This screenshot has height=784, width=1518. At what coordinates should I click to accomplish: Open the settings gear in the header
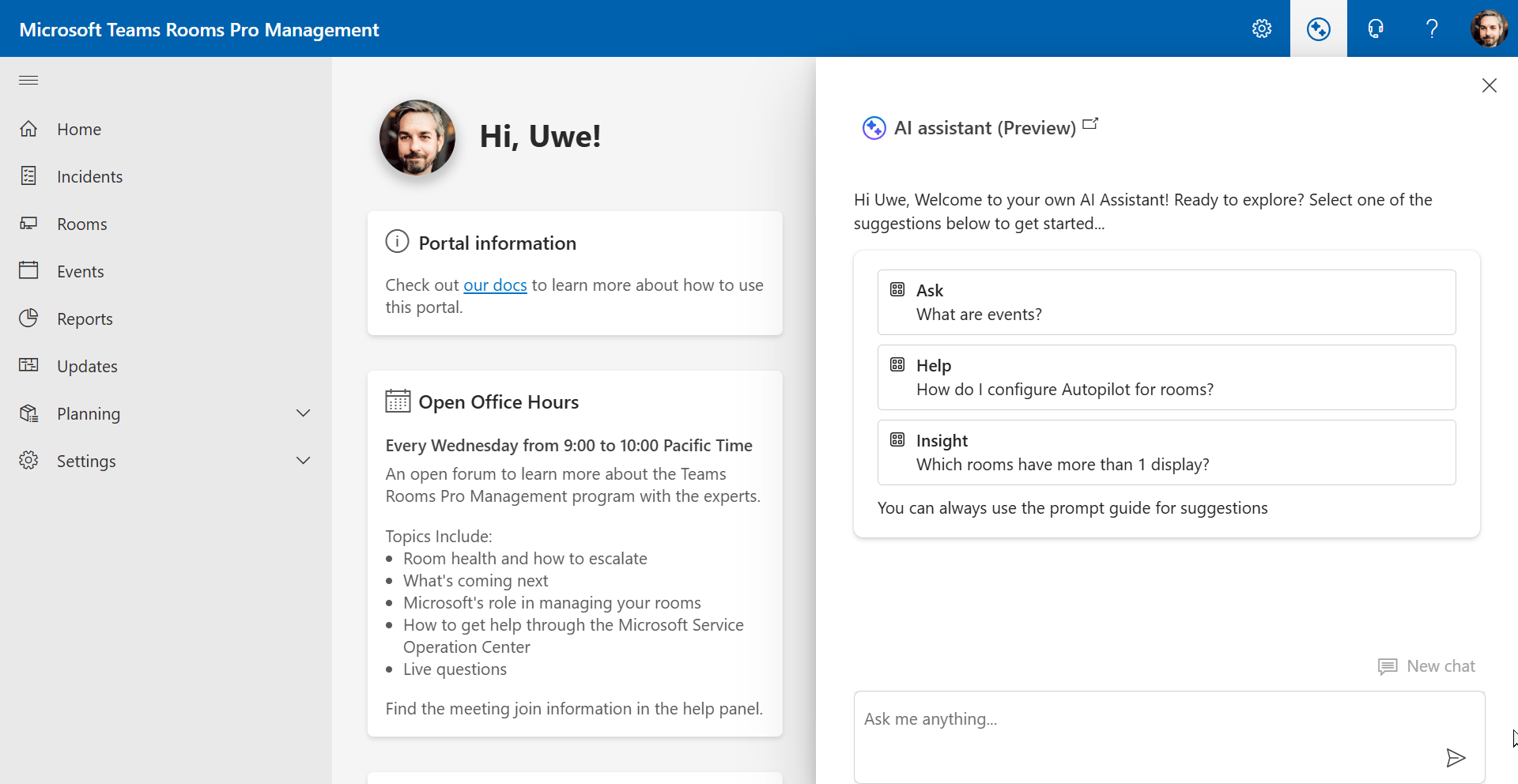(1262, 29)
